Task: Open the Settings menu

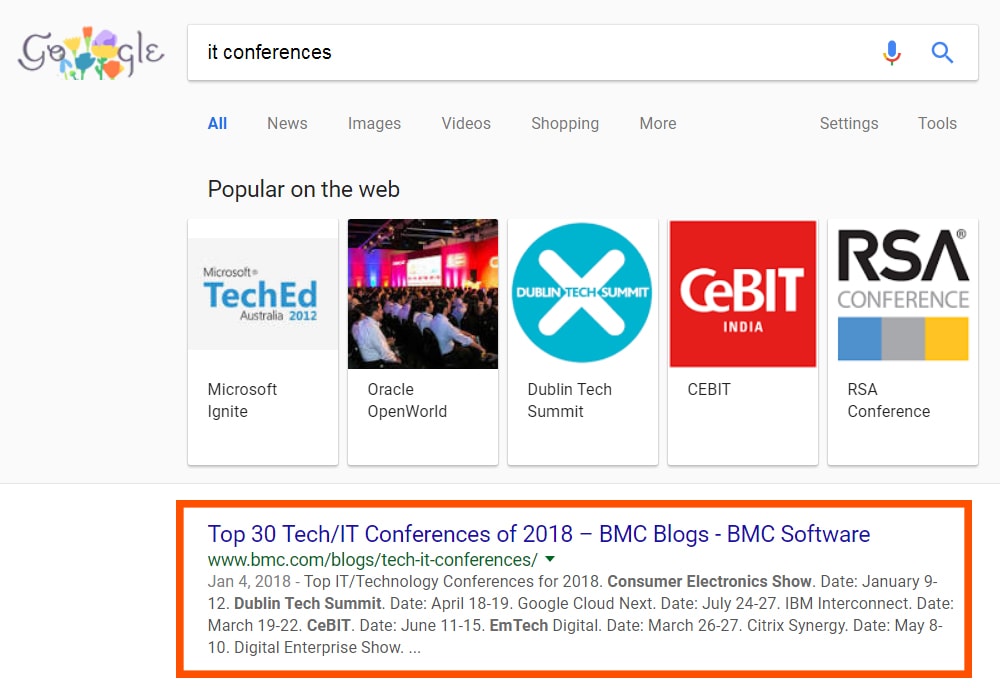Action: [849, 124]
